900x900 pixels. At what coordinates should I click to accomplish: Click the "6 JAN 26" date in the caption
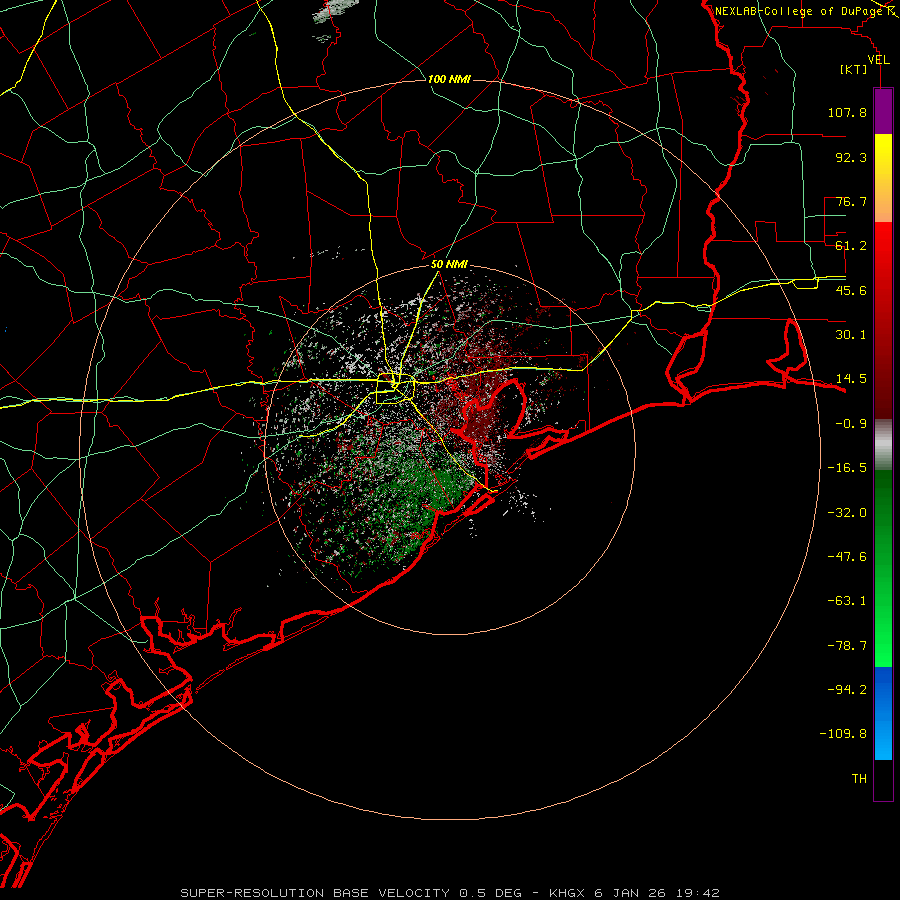click(630, 893)
